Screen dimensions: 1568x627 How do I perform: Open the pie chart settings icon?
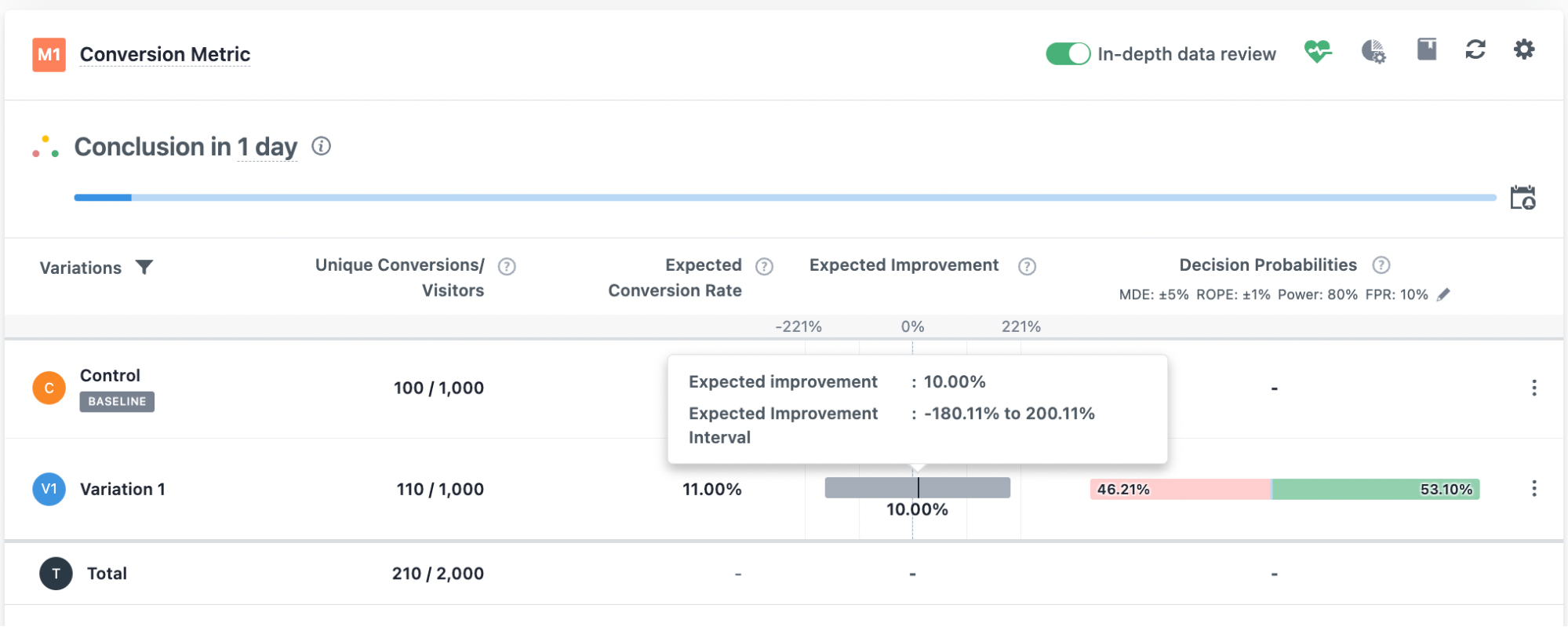point(1373,52)
